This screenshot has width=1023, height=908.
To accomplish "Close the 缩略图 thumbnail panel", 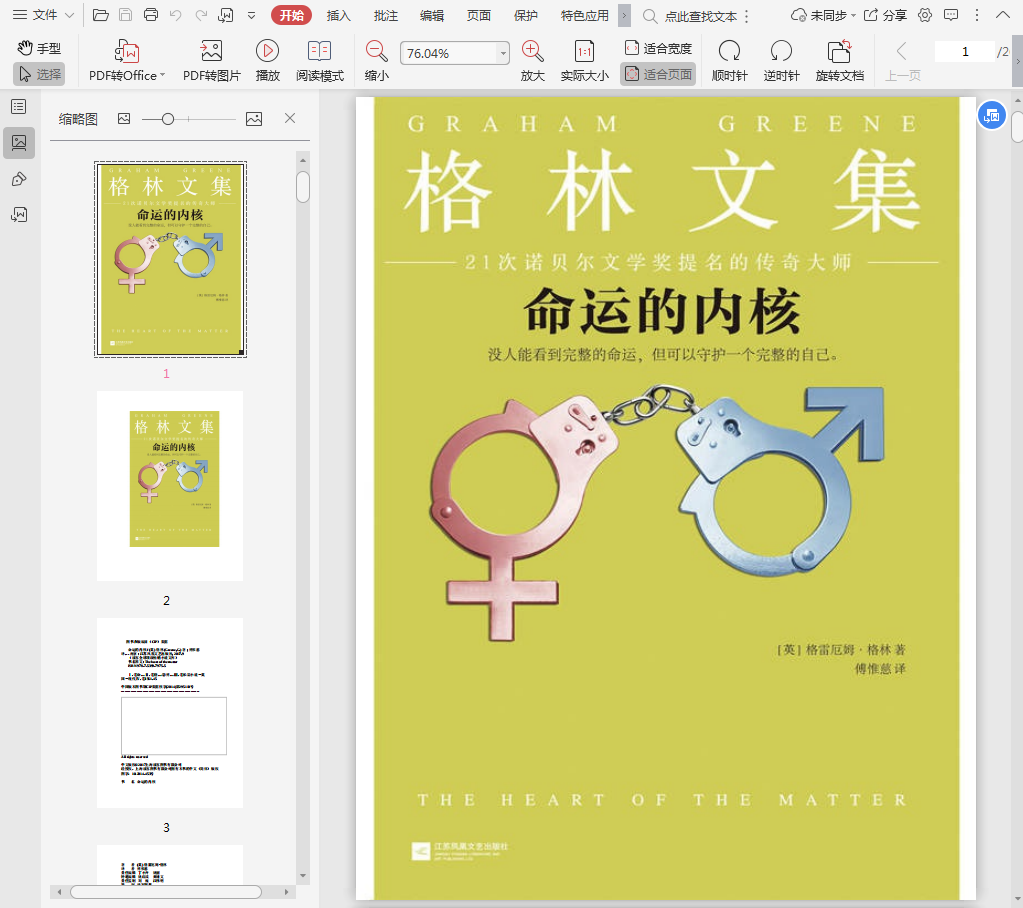I will (x=290, y=118).
